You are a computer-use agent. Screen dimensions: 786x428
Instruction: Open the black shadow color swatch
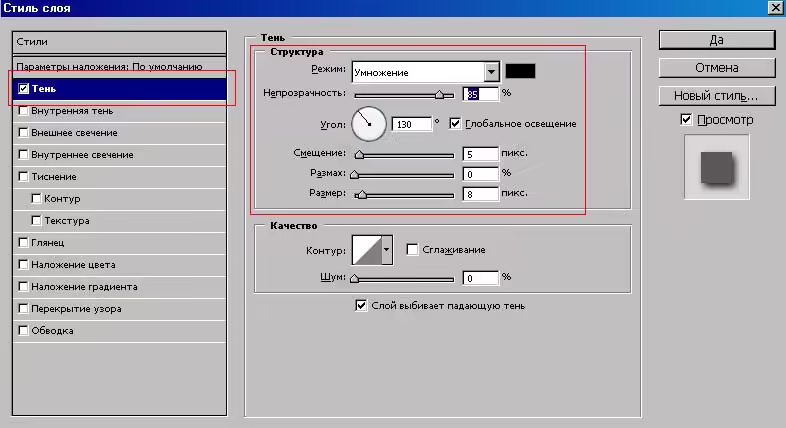[520, 71]
